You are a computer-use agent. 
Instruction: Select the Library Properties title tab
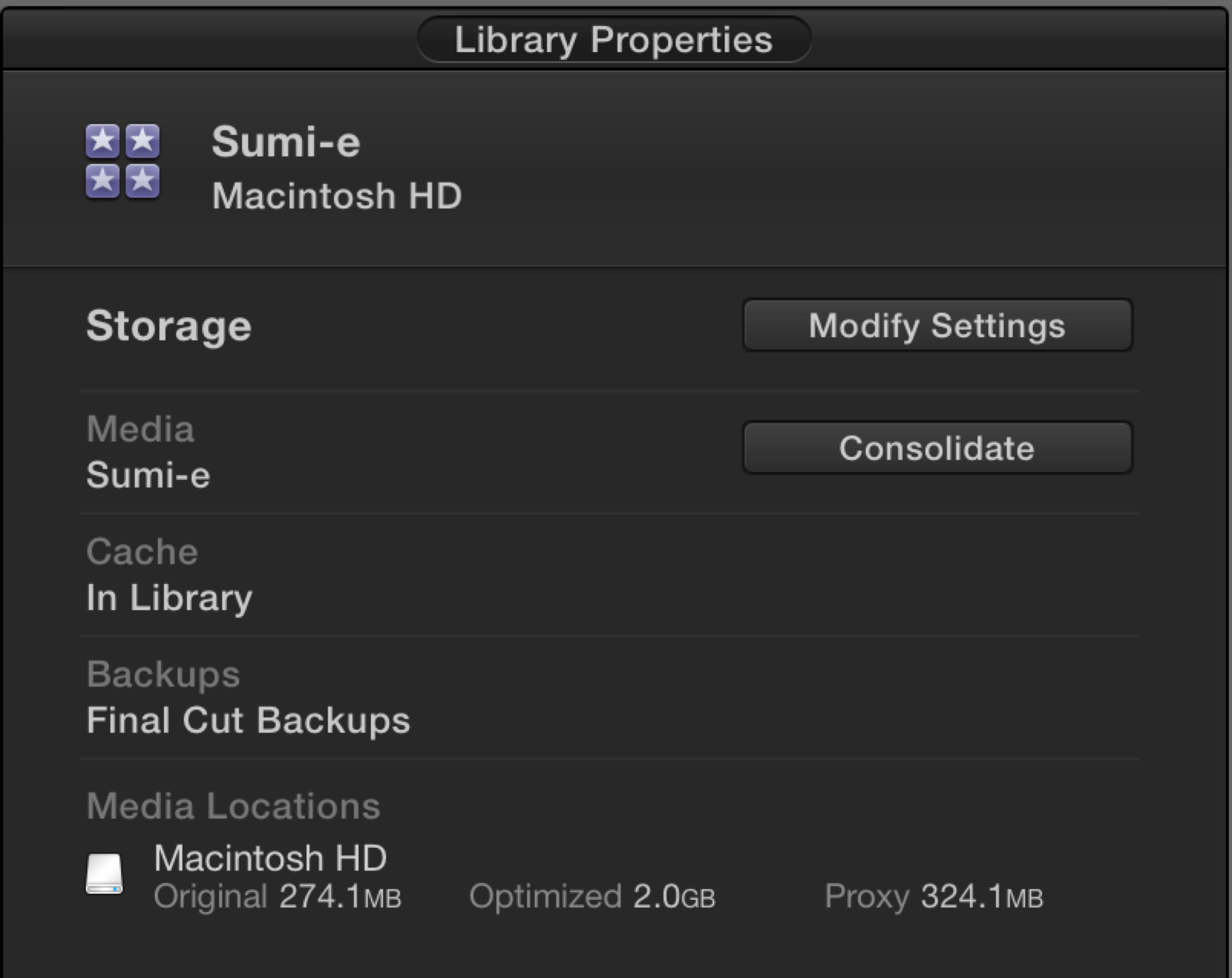pos(614,39)
